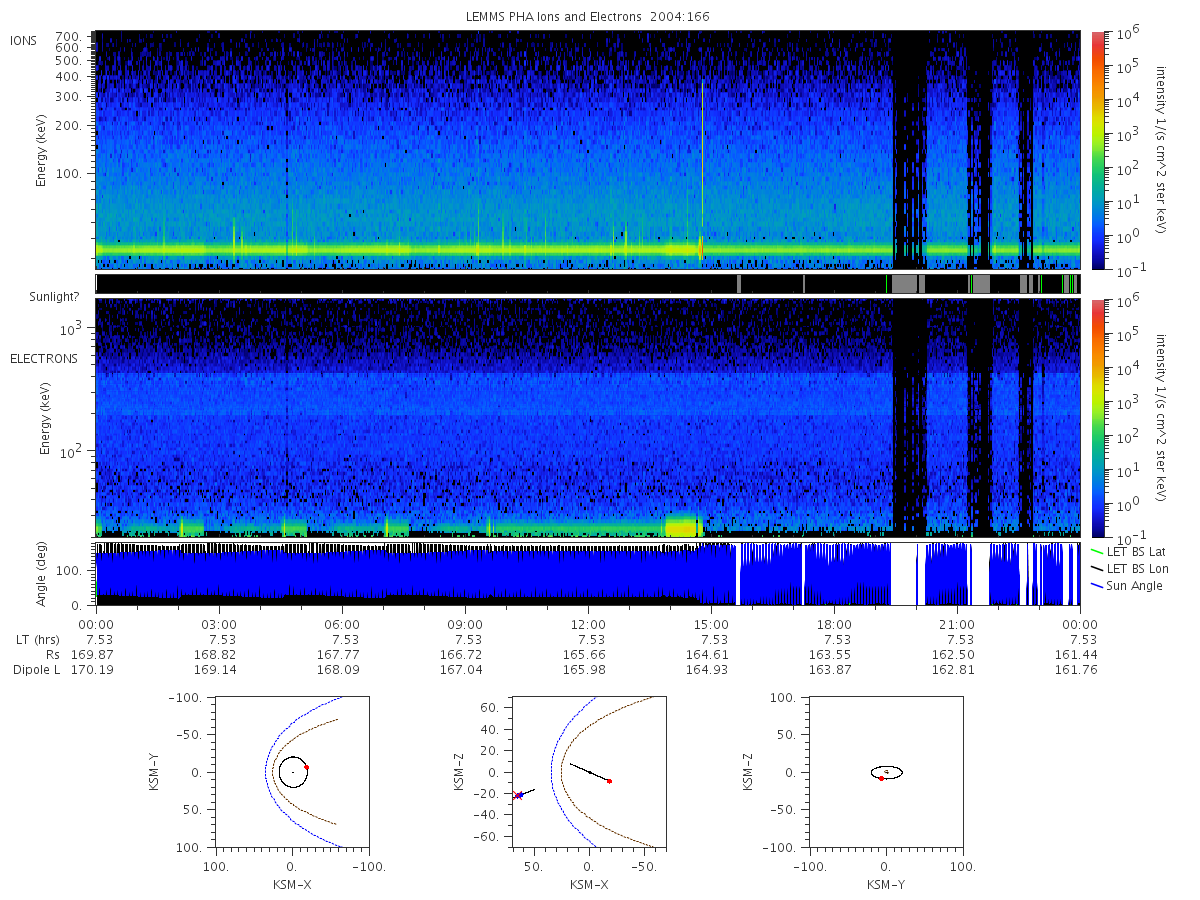Click the 'Dipole L' row label
The image size is (1200, 900).
coord(35,670)
